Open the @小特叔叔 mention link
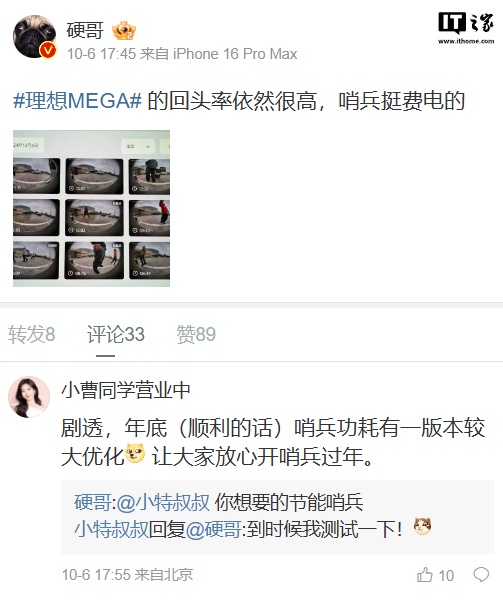The image size is (503, 600). 163,502
